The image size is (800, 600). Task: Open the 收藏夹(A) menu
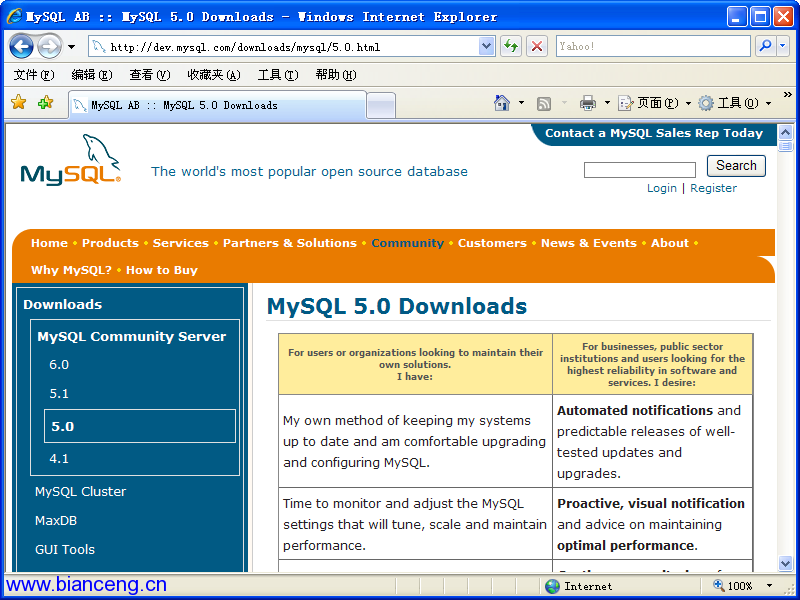click(214, 75)
